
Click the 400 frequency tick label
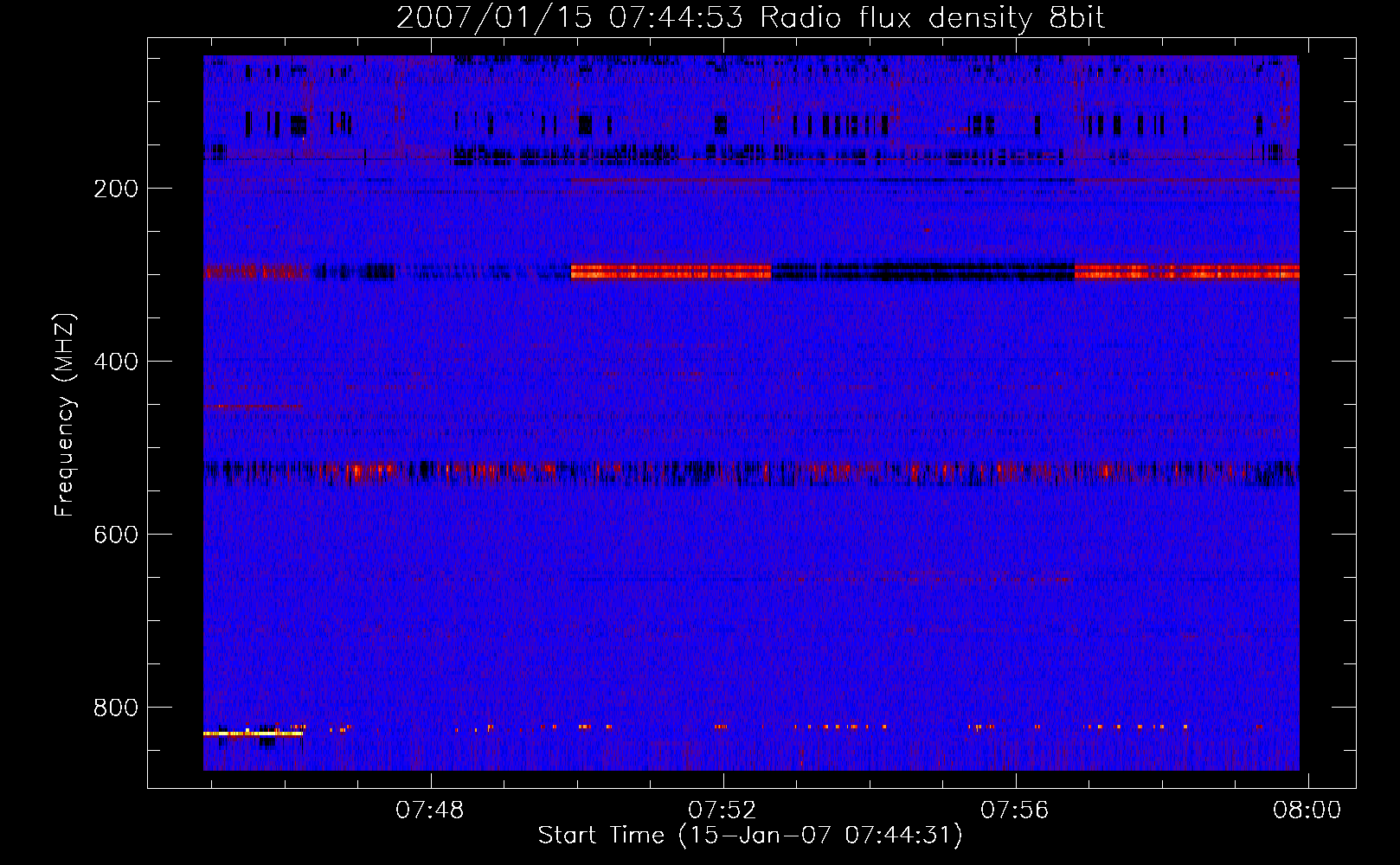[x=116, y=362]
